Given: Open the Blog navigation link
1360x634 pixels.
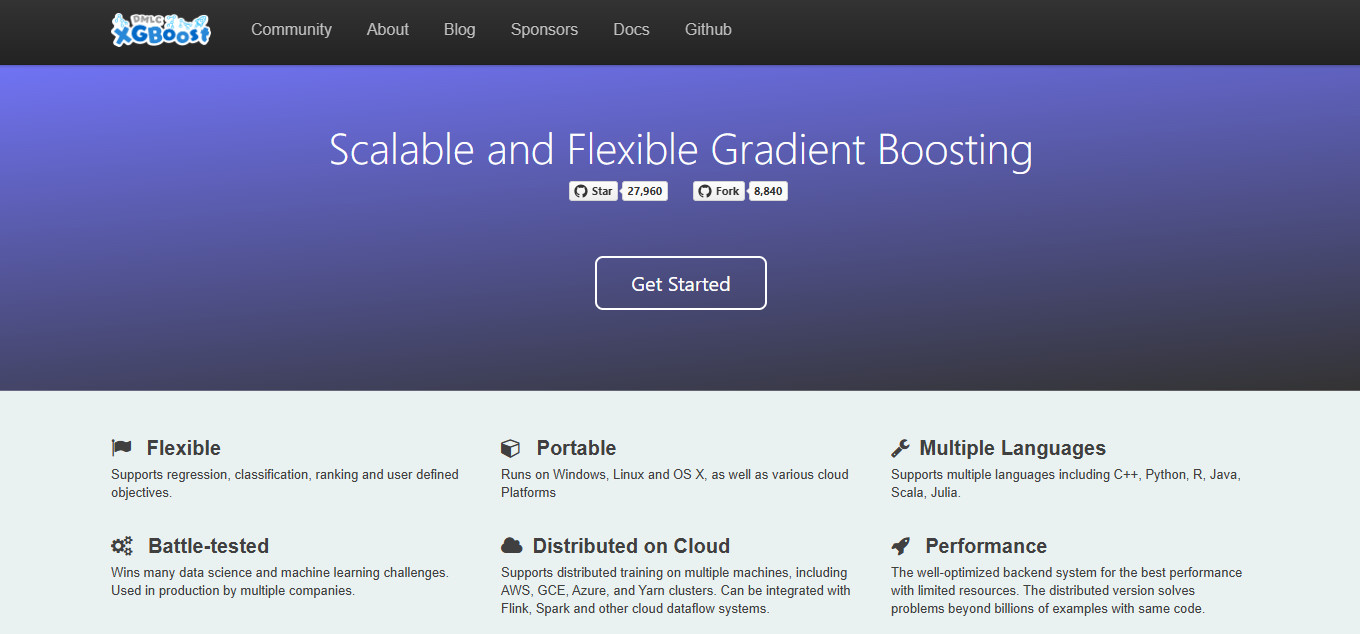Looking at the screenshot, I should point(459,30).
